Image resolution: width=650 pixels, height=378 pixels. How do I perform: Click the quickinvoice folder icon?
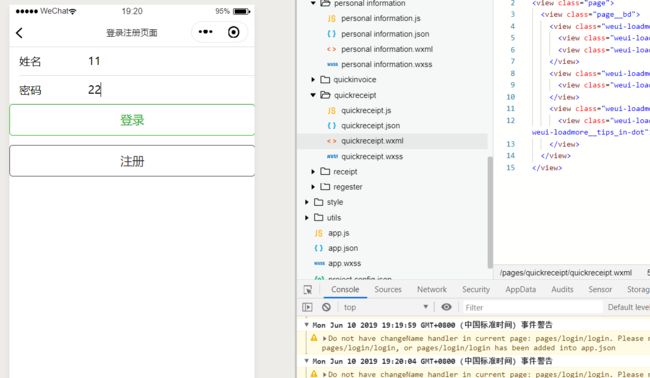tap(325, 79)
